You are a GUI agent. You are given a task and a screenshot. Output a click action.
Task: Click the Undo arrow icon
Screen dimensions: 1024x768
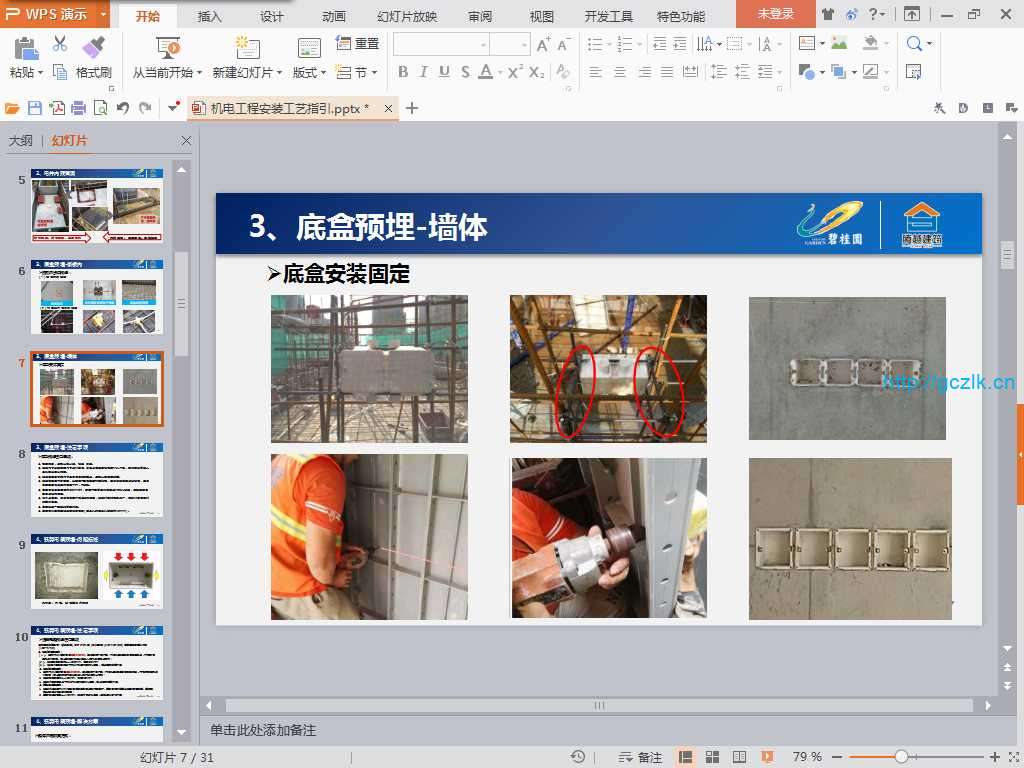coord(123,108)
